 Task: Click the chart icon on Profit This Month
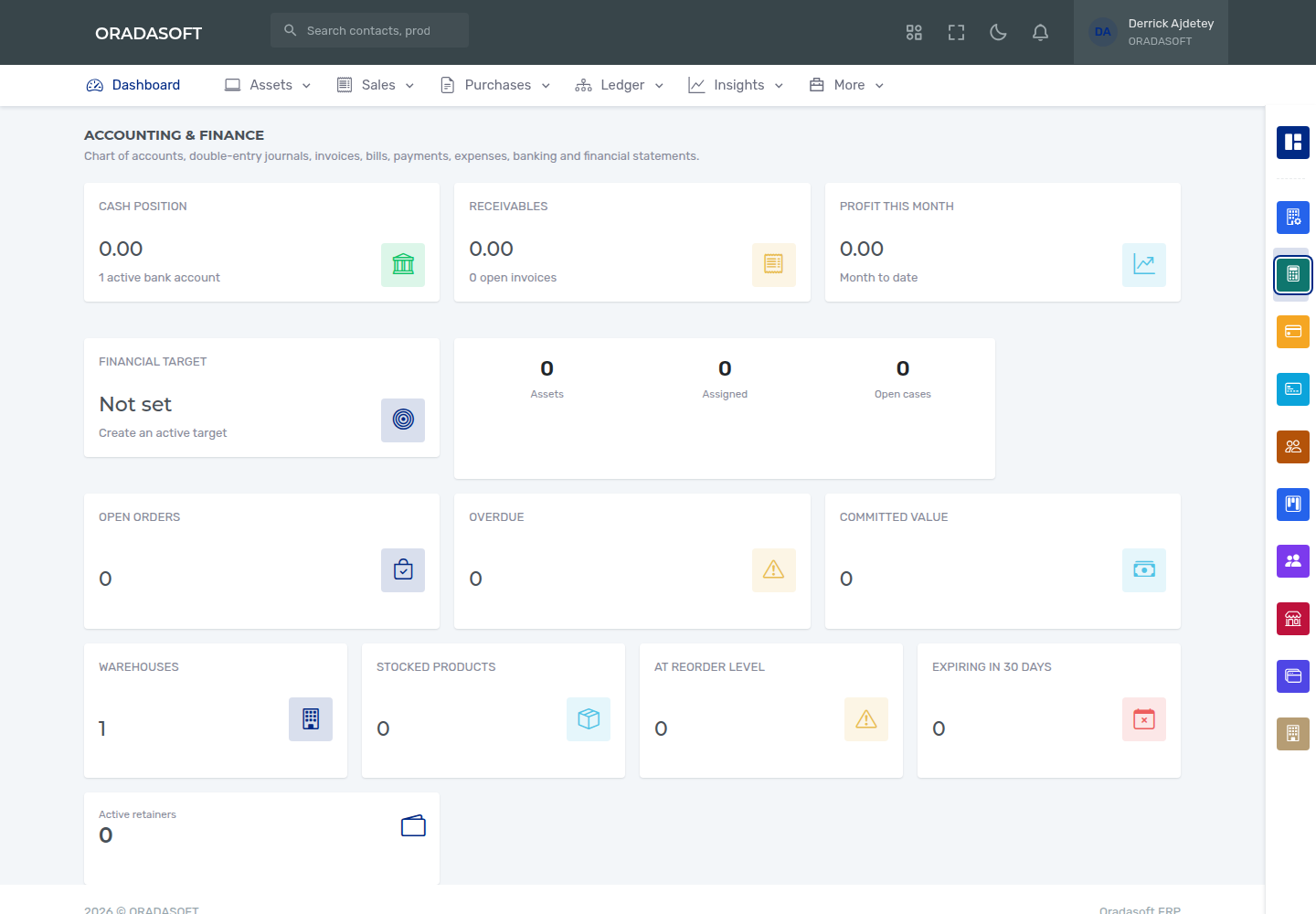coord(1144,265)
